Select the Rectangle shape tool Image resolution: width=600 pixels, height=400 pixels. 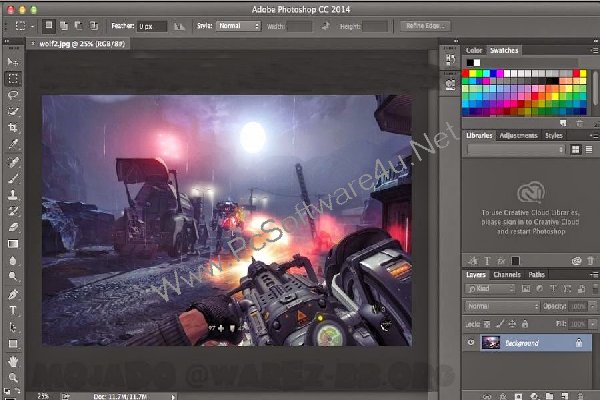(13, 344)
